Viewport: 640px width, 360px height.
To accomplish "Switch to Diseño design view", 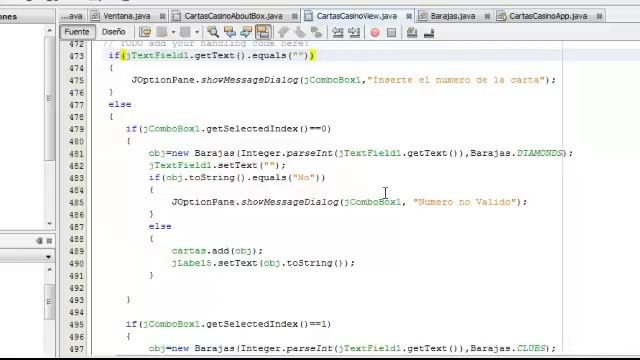I will [x=113, y=32].
